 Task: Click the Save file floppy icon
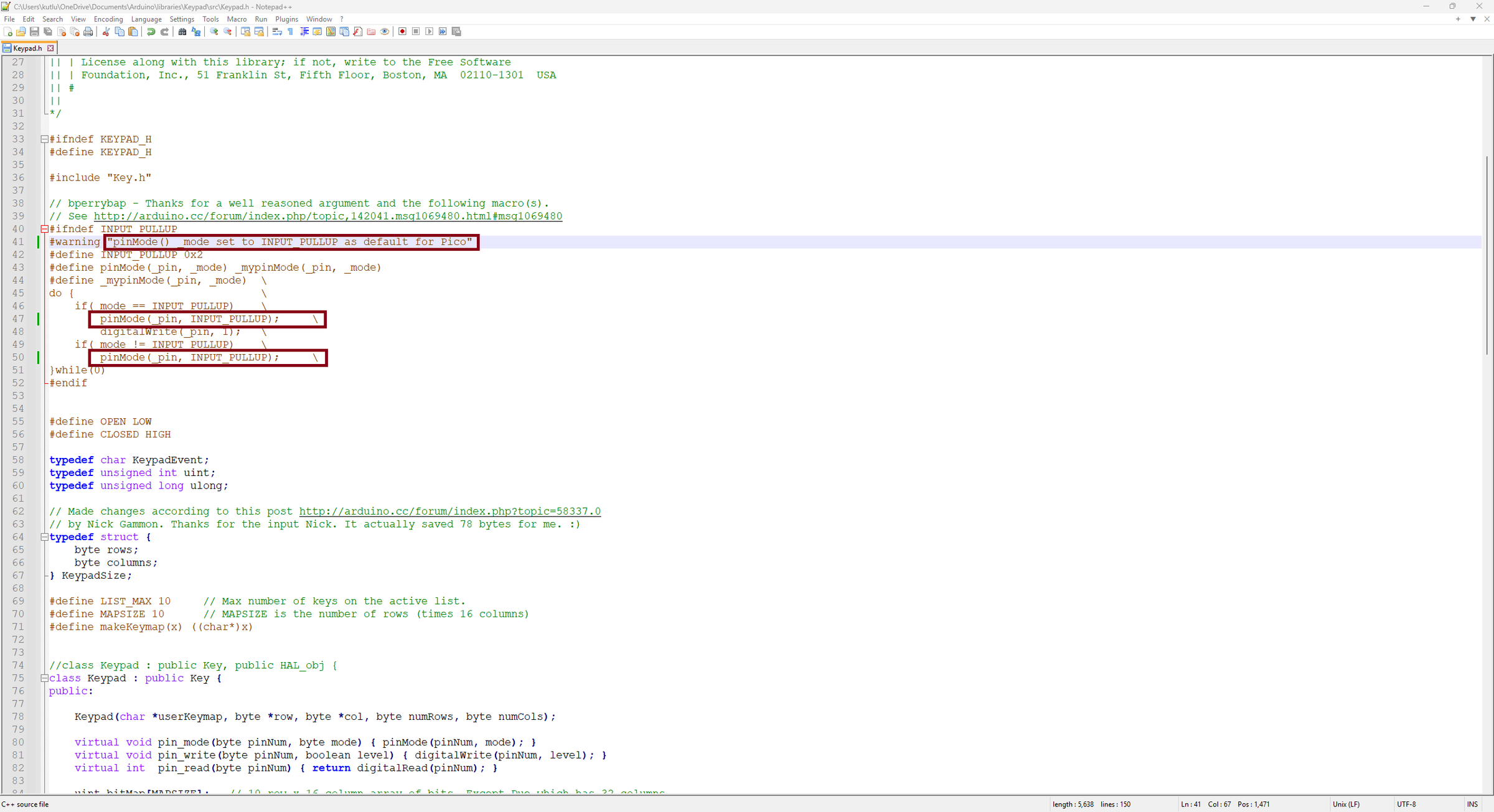click(34, 32)
